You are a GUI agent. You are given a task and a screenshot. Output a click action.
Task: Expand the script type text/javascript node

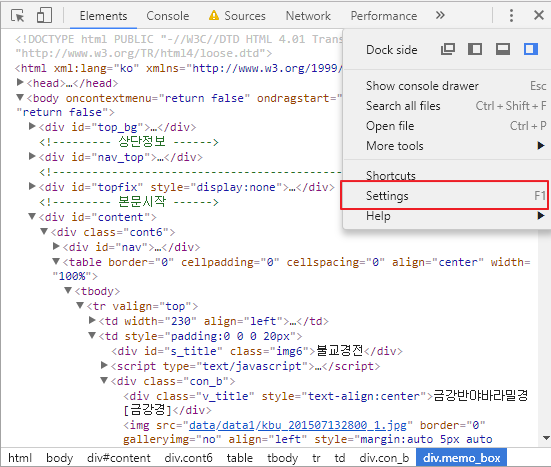[x=104, y=365]
